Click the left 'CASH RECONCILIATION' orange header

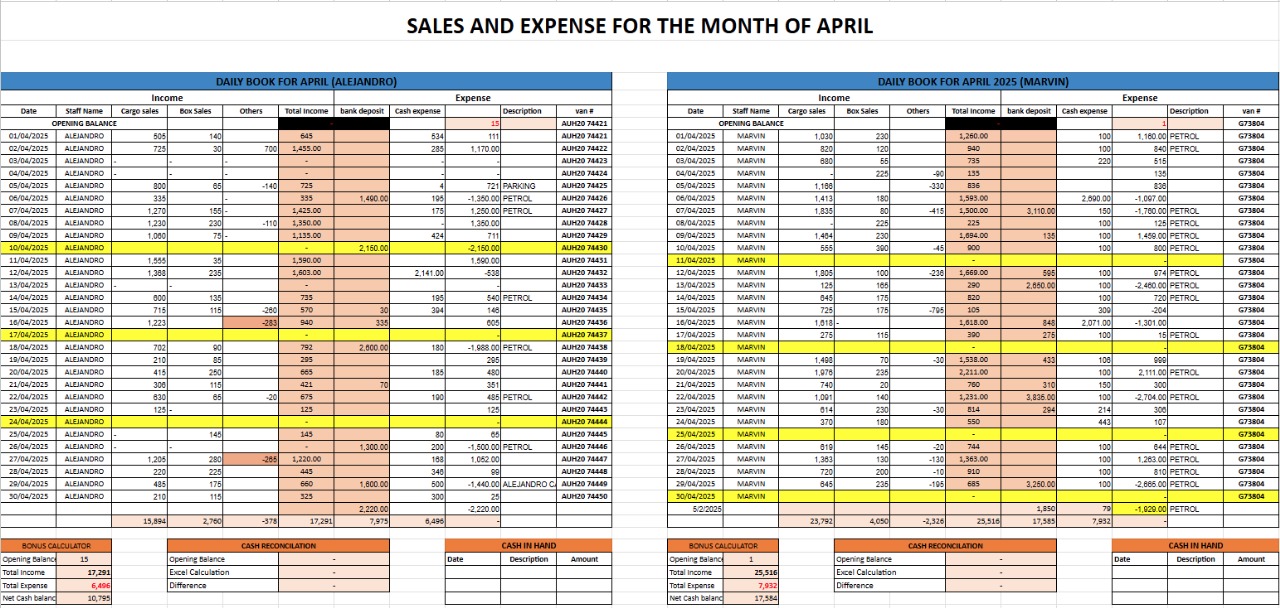(279, 546)
